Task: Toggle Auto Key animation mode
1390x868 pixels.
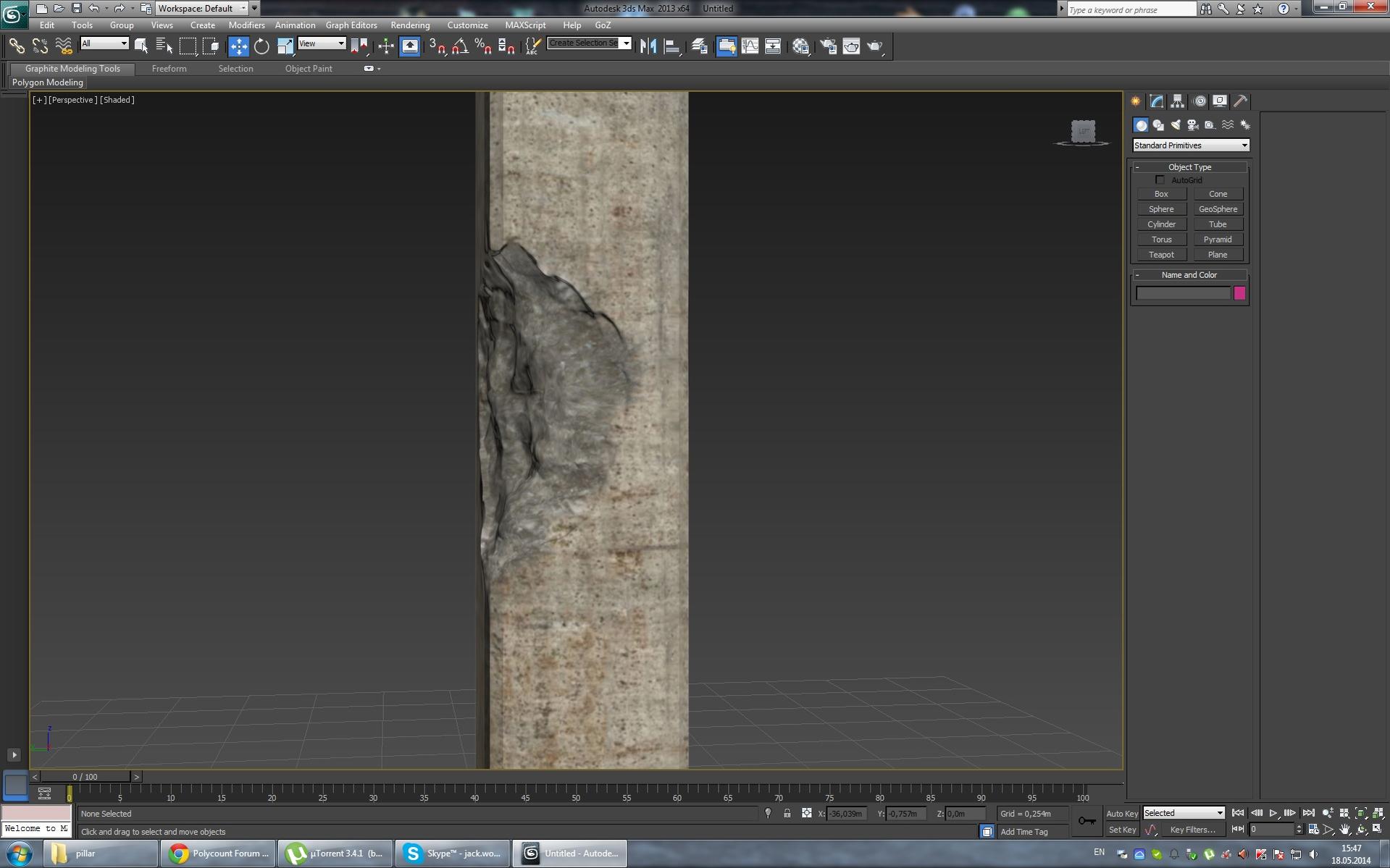Action: pos(1122,813)
